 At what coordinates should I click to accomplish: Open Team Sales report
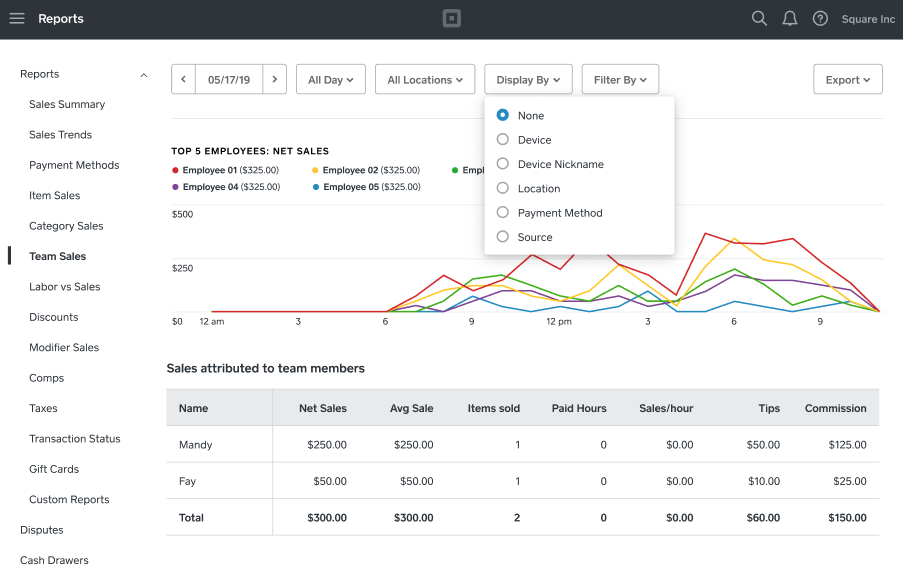pos(58,256)
